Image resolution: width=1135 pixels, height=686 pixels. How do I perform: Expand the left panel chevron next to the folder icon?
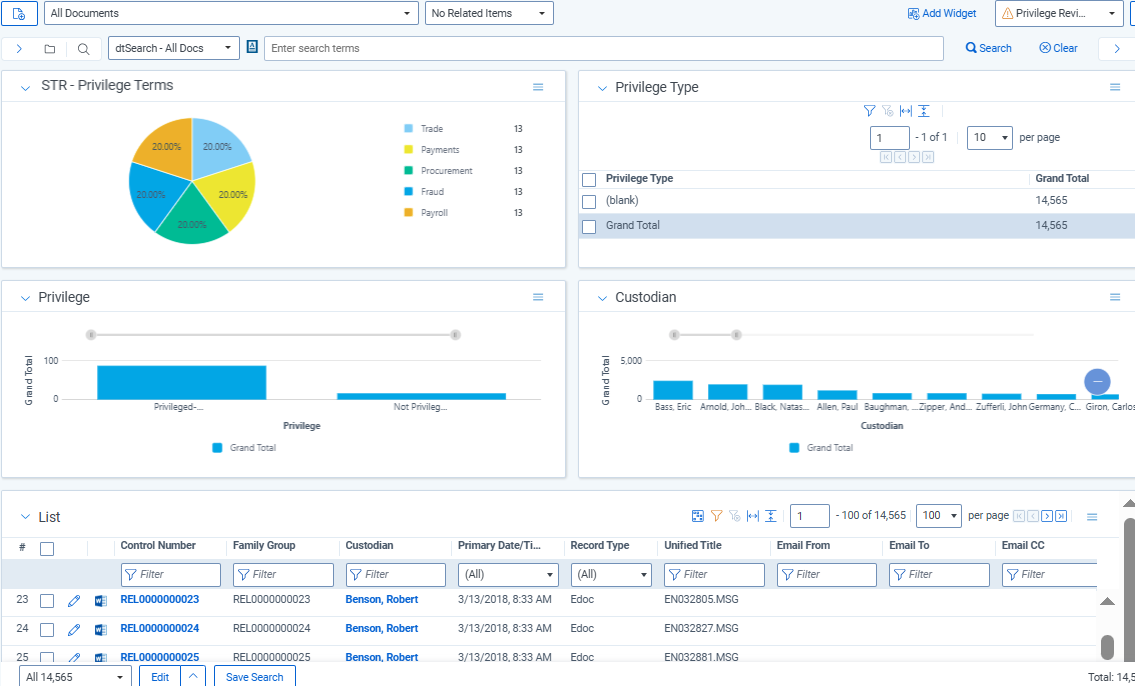(20, 48)
